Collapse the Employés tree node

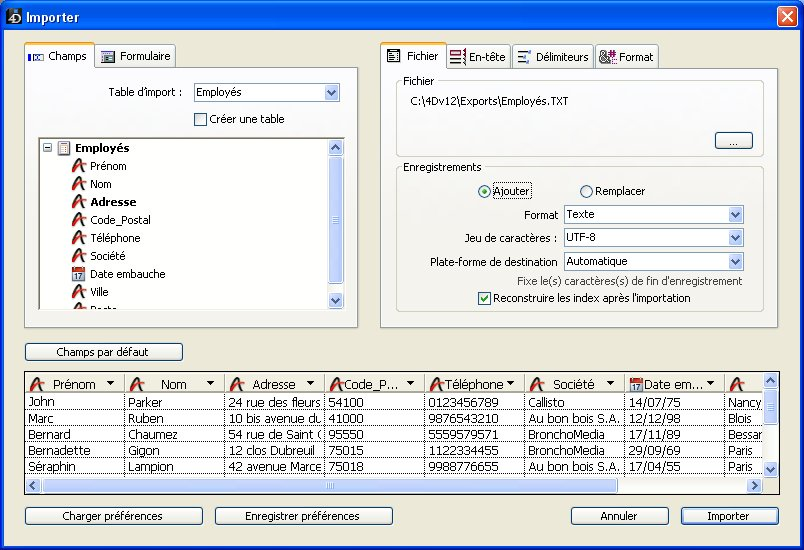coord(47,148)
